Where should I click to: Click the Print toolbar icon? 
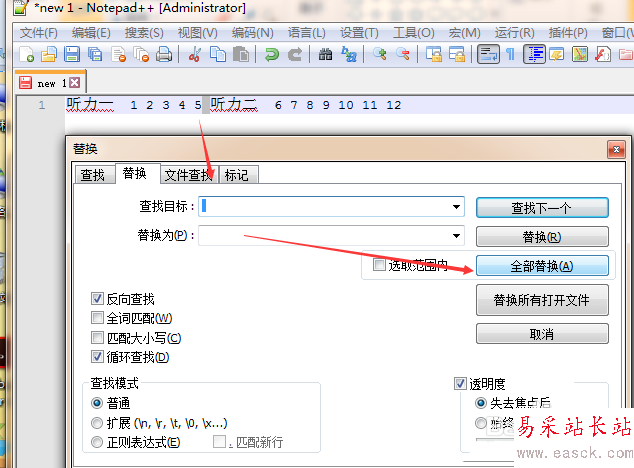point(164,54)
